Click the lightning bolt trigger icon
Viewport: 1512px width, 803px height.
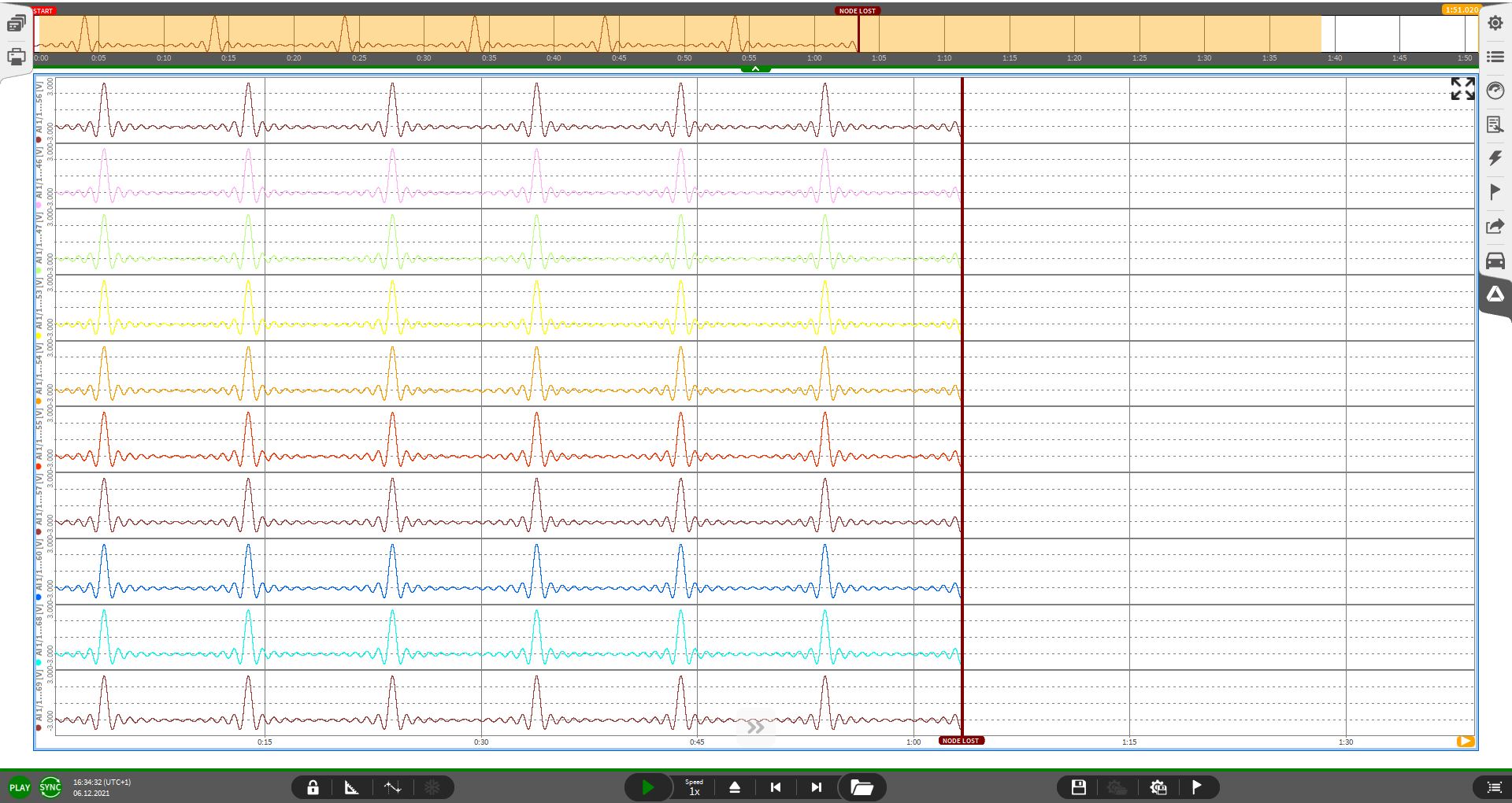tap(1495, 158)
